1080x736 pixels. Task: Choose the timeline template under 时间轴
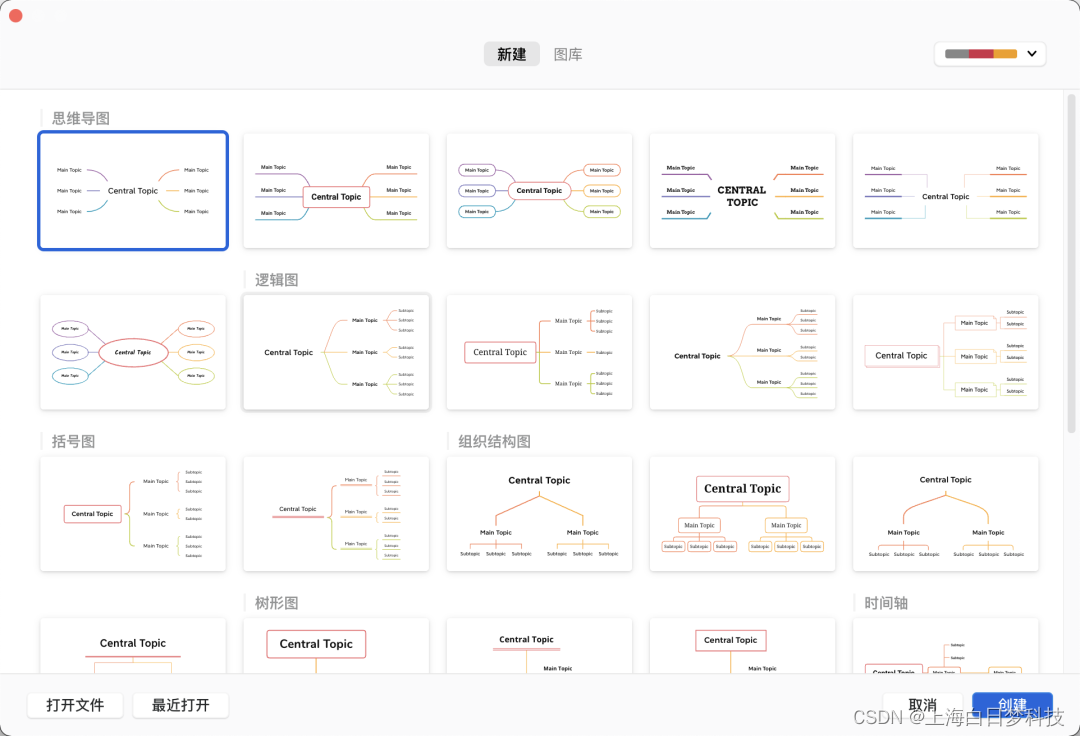click(x=945, y=650)
